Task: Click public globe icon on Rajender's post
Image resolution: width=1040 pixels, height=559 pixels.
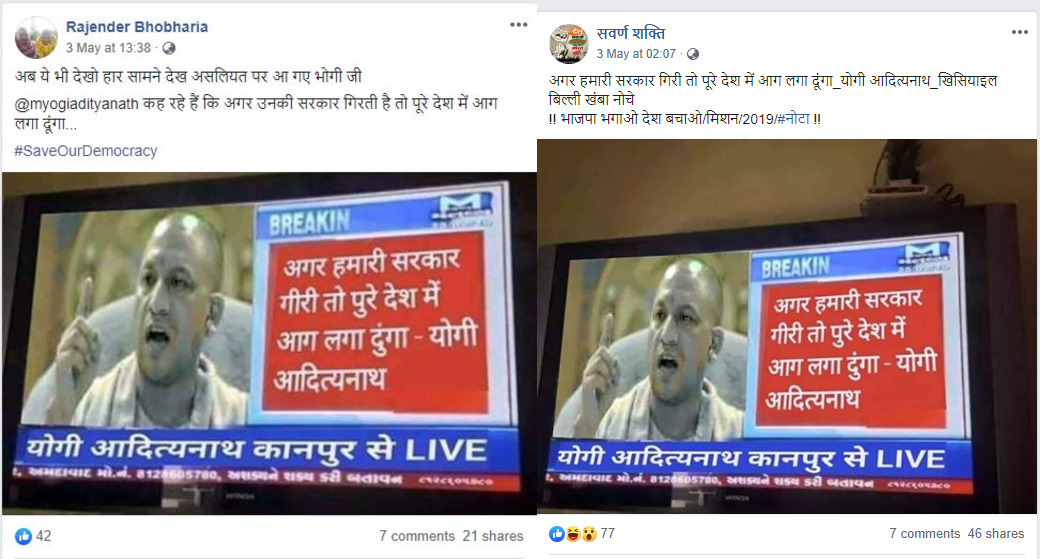Action: click(x=169, y=48)
